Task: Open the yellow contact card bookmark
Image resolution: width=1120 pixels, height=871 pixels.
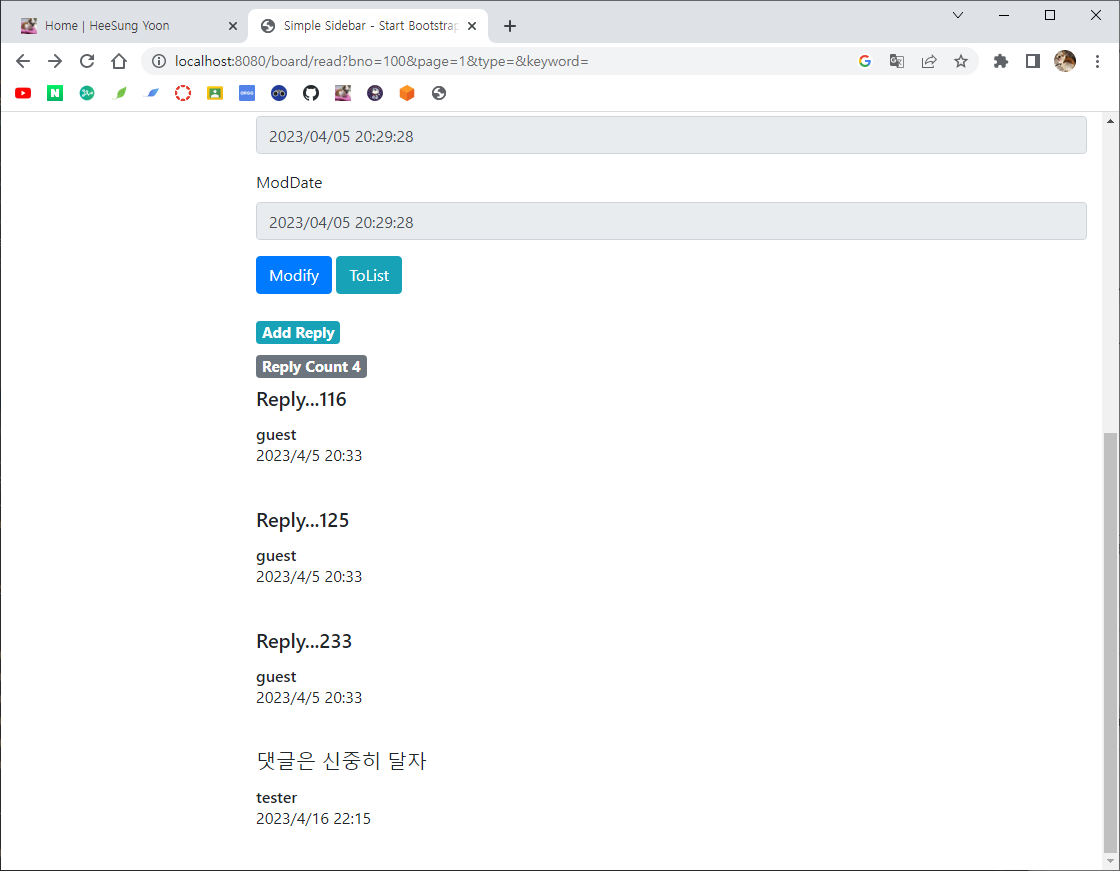Action: [x=215, y=93]
